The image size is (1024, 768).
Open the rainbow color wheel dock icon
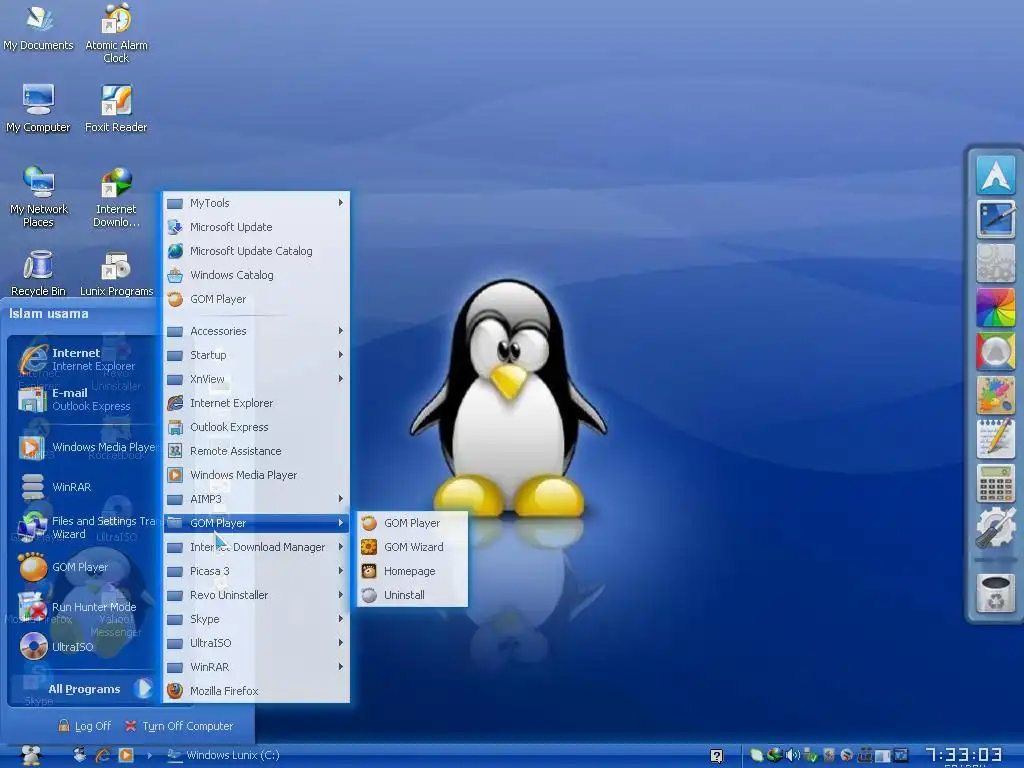pyautogui.click(x=995, y=307)
